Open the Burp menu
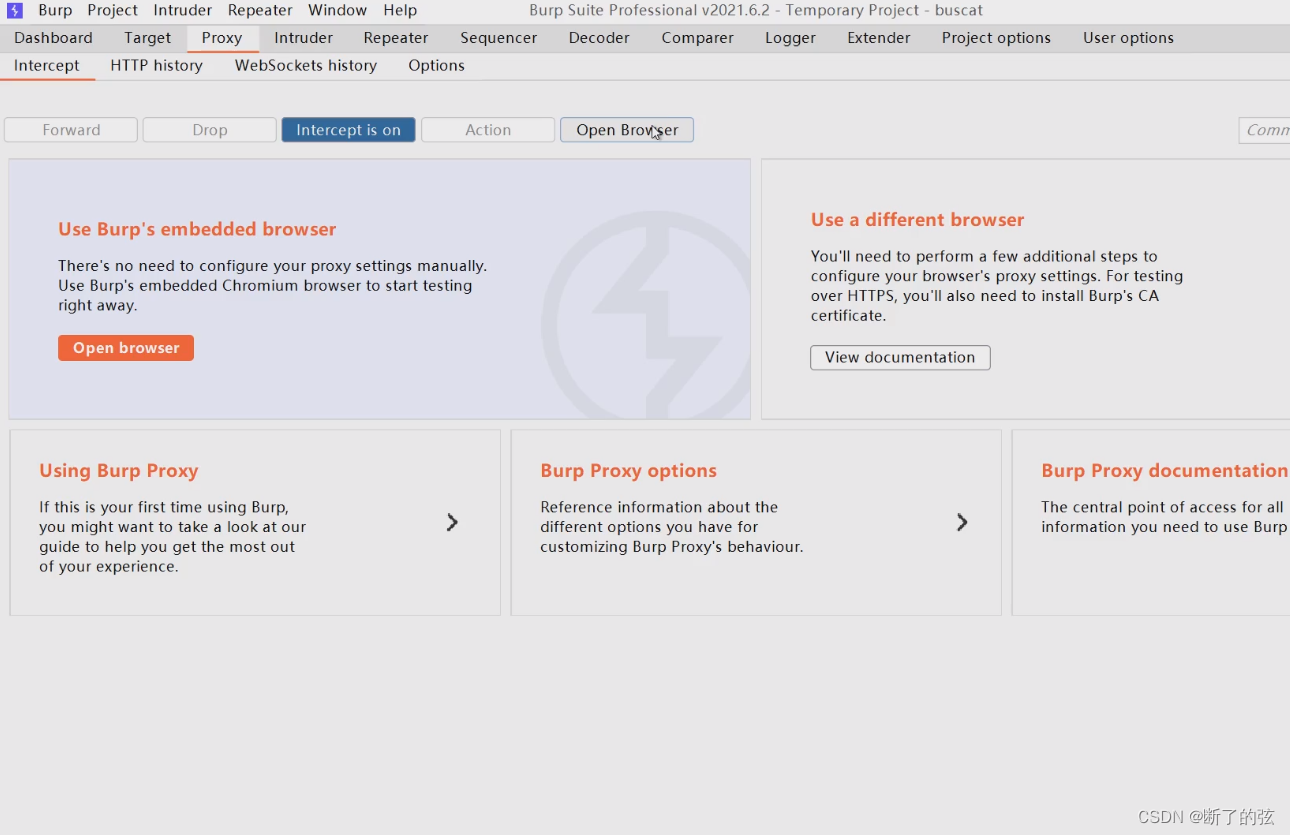 pos(55,10)
